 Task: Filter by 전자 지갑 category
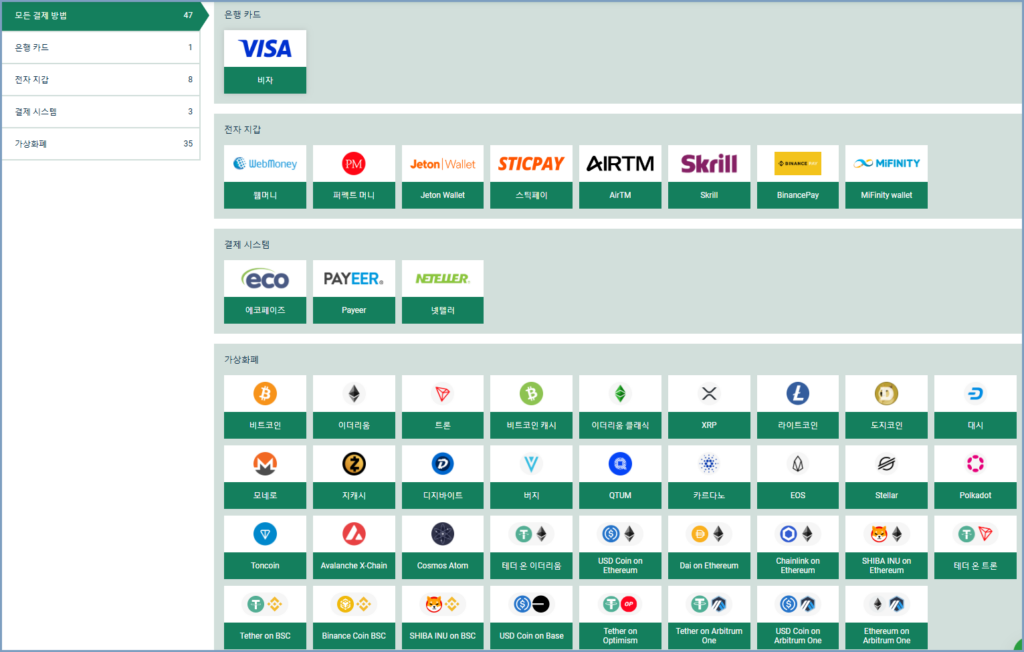click(x=101, y=79)
